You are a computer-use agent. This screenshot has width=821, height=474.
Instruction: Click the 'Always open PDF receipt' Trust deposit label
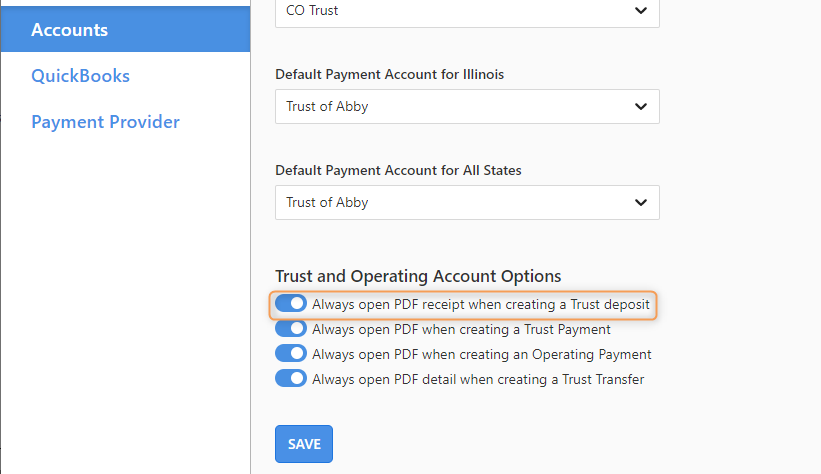(x=481, y=304)
